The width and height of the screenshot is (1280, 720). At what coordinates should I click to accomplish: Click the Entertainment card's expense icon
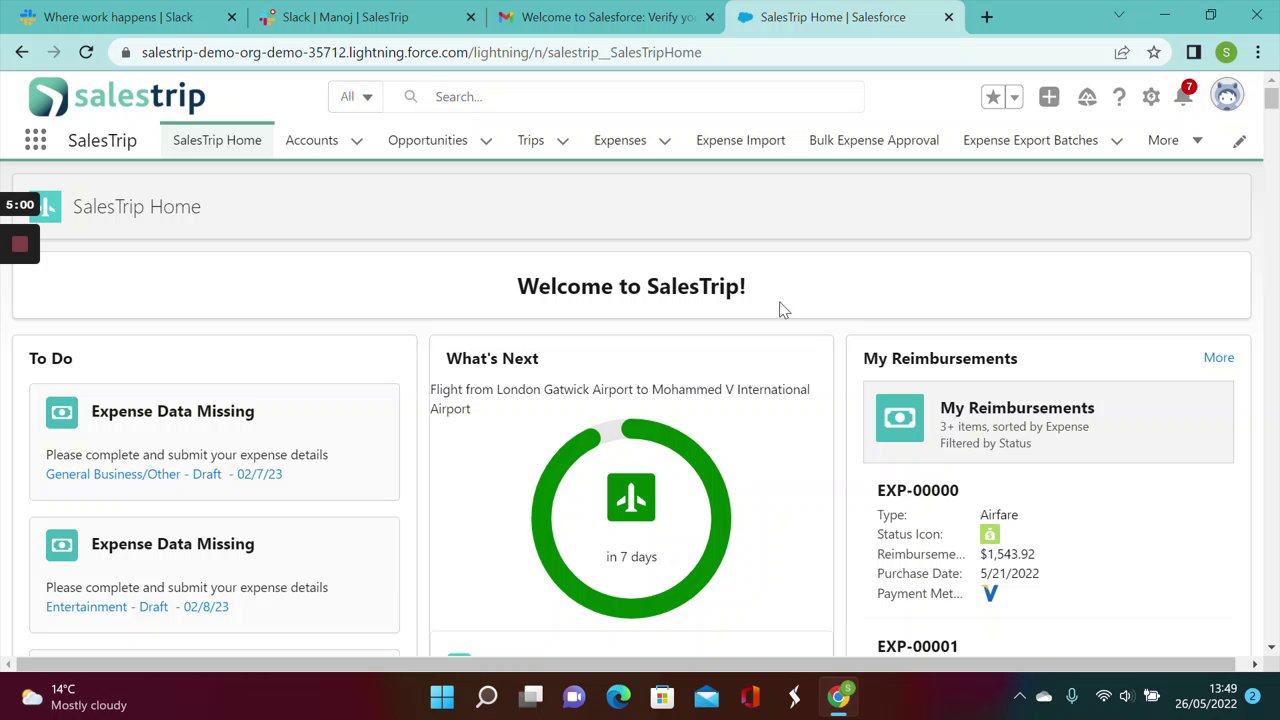coord(62,545)
